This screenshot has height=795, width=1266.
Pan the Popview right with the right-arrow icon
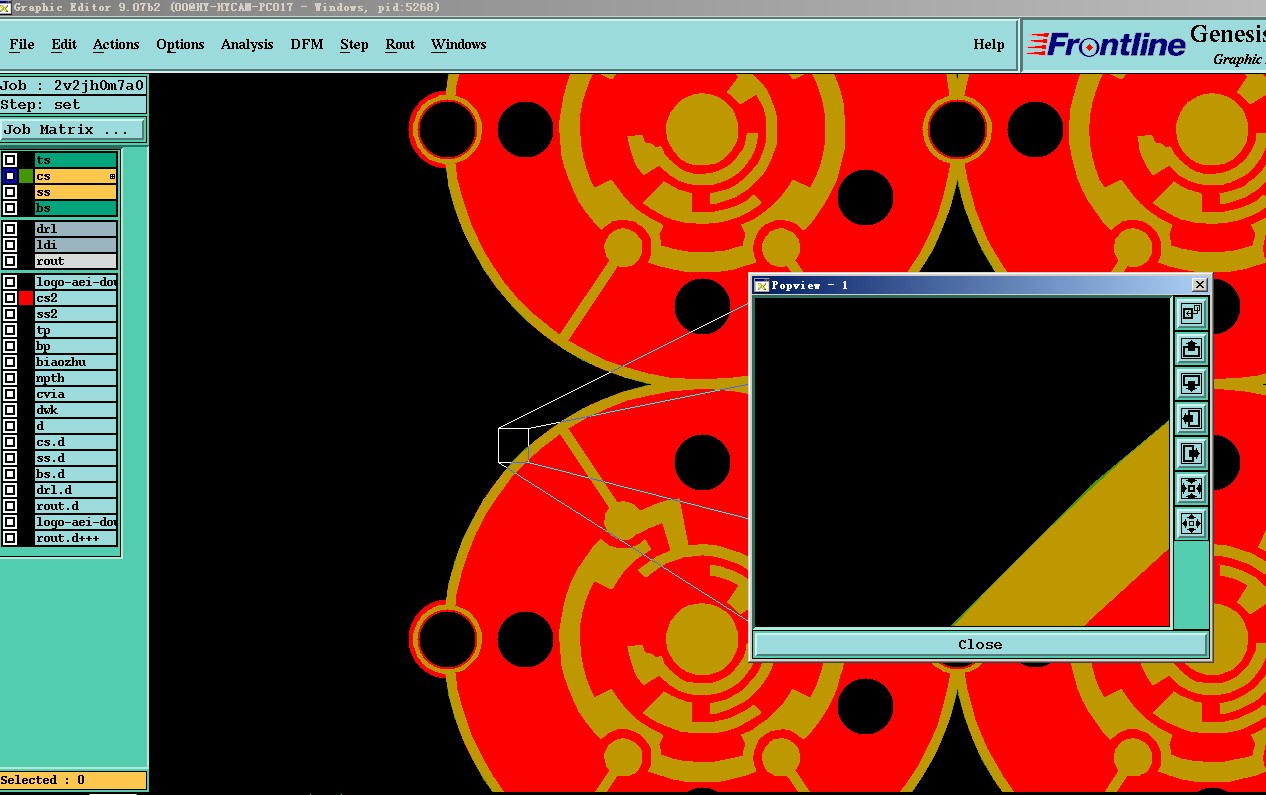point(1191,454)
